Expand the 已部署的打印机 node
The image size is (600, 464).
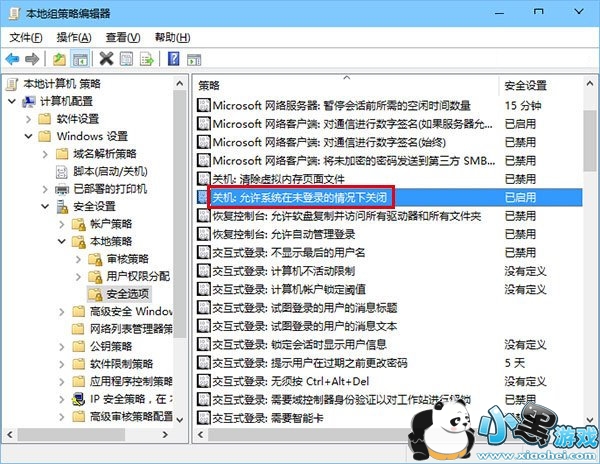pyautogui.click(x=45, y=189)
